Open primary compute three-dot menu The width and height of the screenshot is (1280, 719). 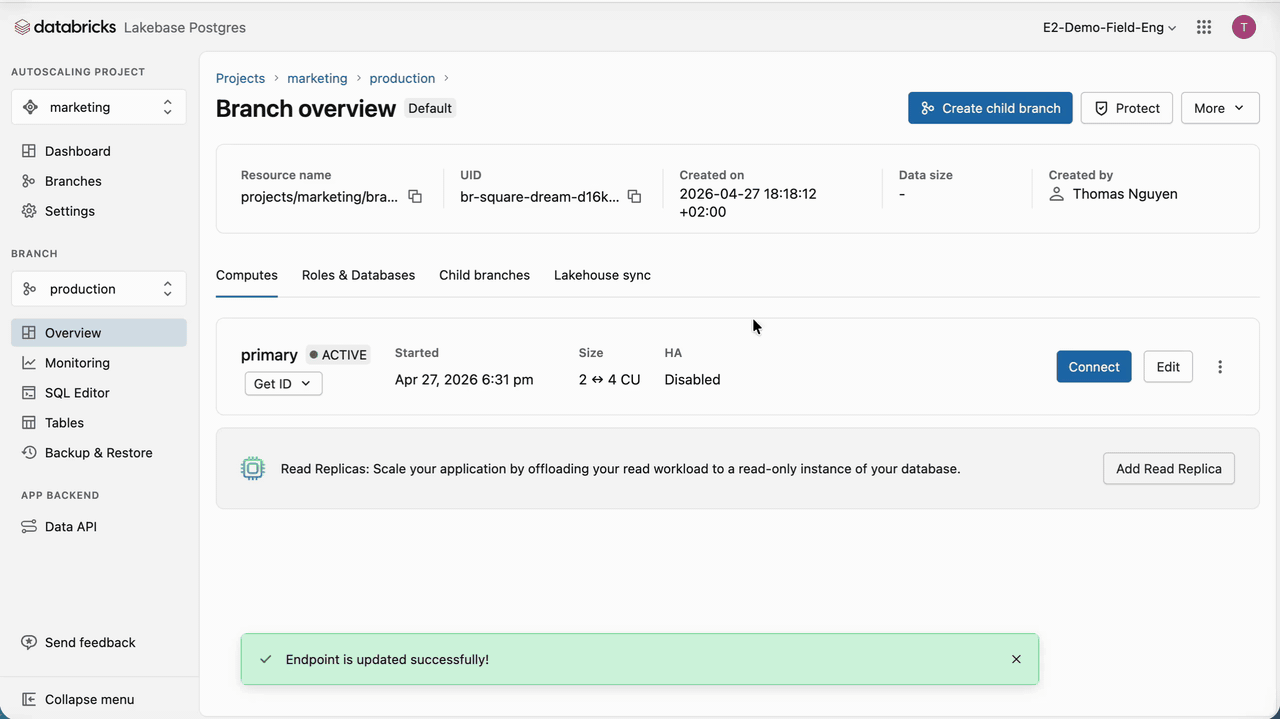coord(1220,367)
